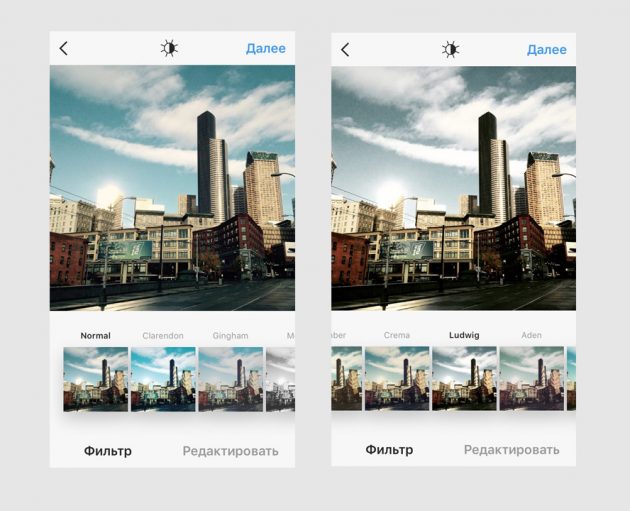Select Ludwig filter thumbnail

(464, 378)
